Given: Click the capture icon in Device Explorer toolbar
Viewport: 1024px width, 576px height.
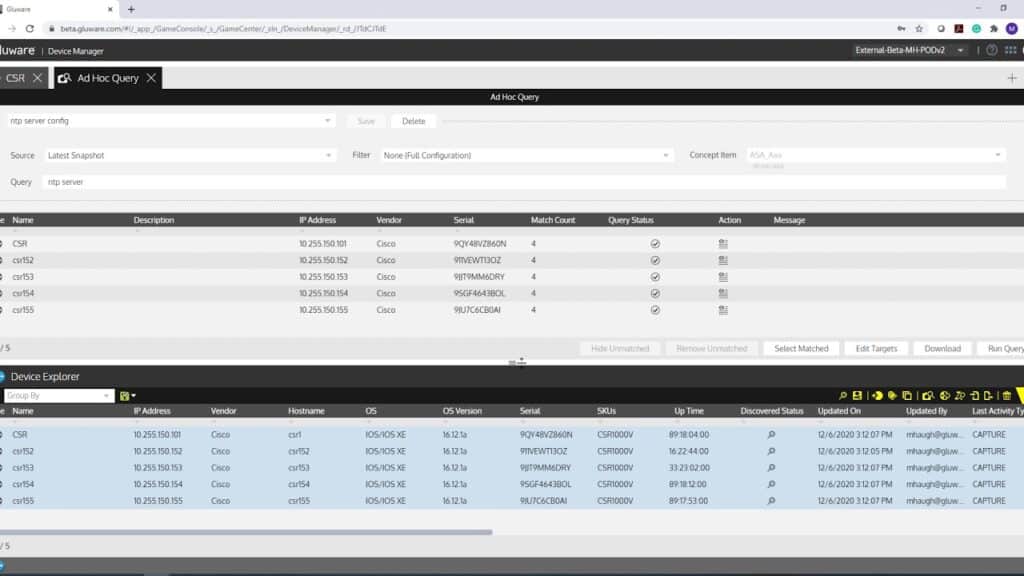Looking at the screenshot, I should tap(928, 395).
